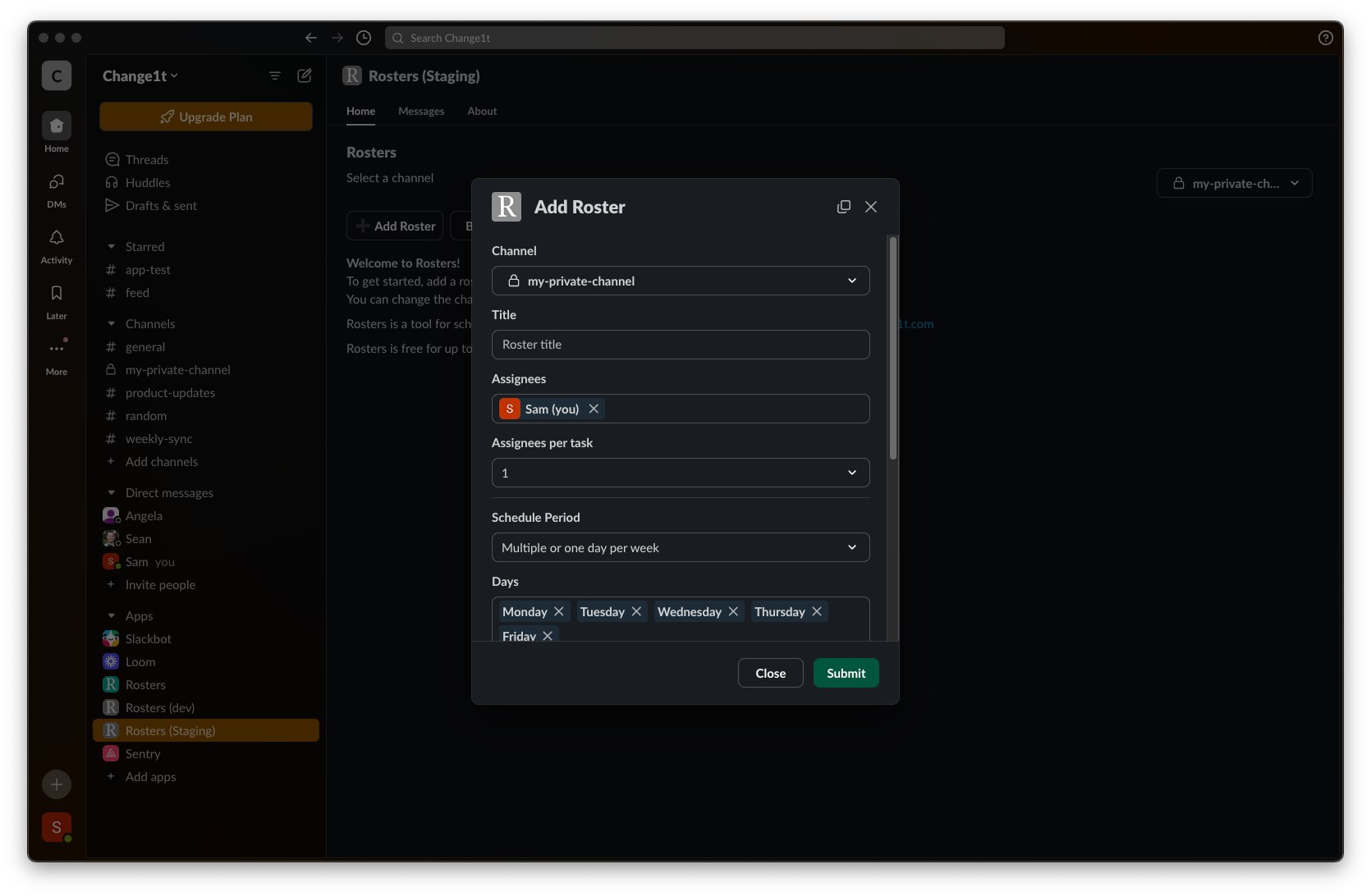The width and height of the screenshot is (1371, 896).
Task: Click the Assignees field empty area
Action: click(x=735, y=409)
